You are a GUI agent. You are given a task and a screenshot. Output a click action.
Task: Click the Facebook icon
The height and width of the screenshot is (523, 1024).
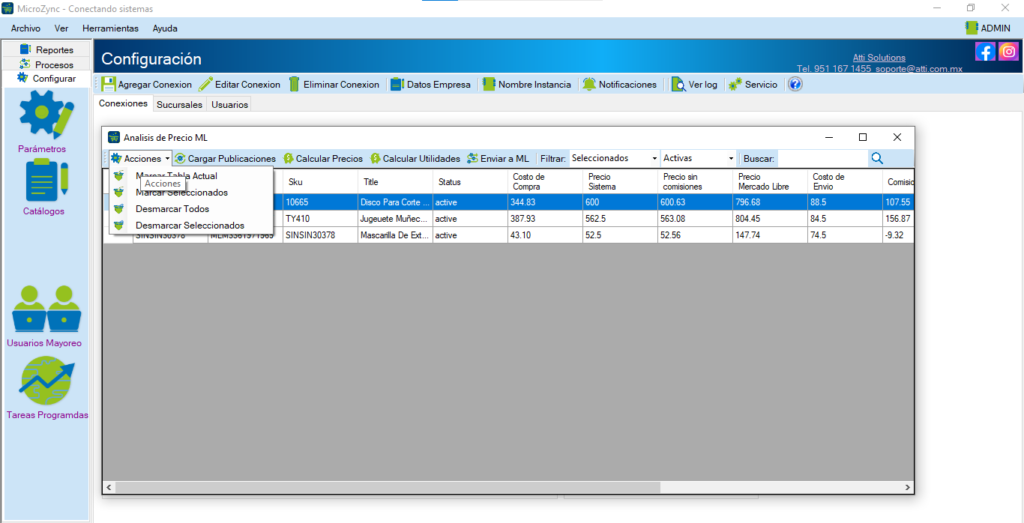pyautogui.click(x=985, y=52)
